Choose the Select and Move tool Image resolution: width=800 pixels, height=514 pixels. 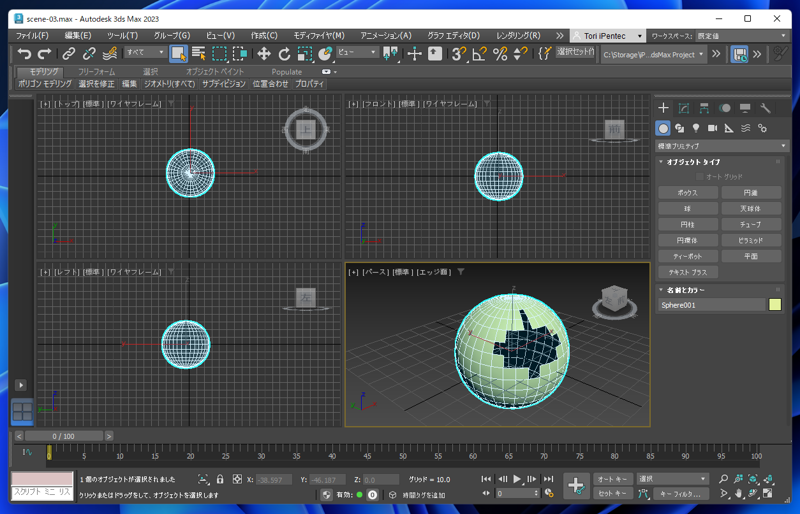coord(264,53)
